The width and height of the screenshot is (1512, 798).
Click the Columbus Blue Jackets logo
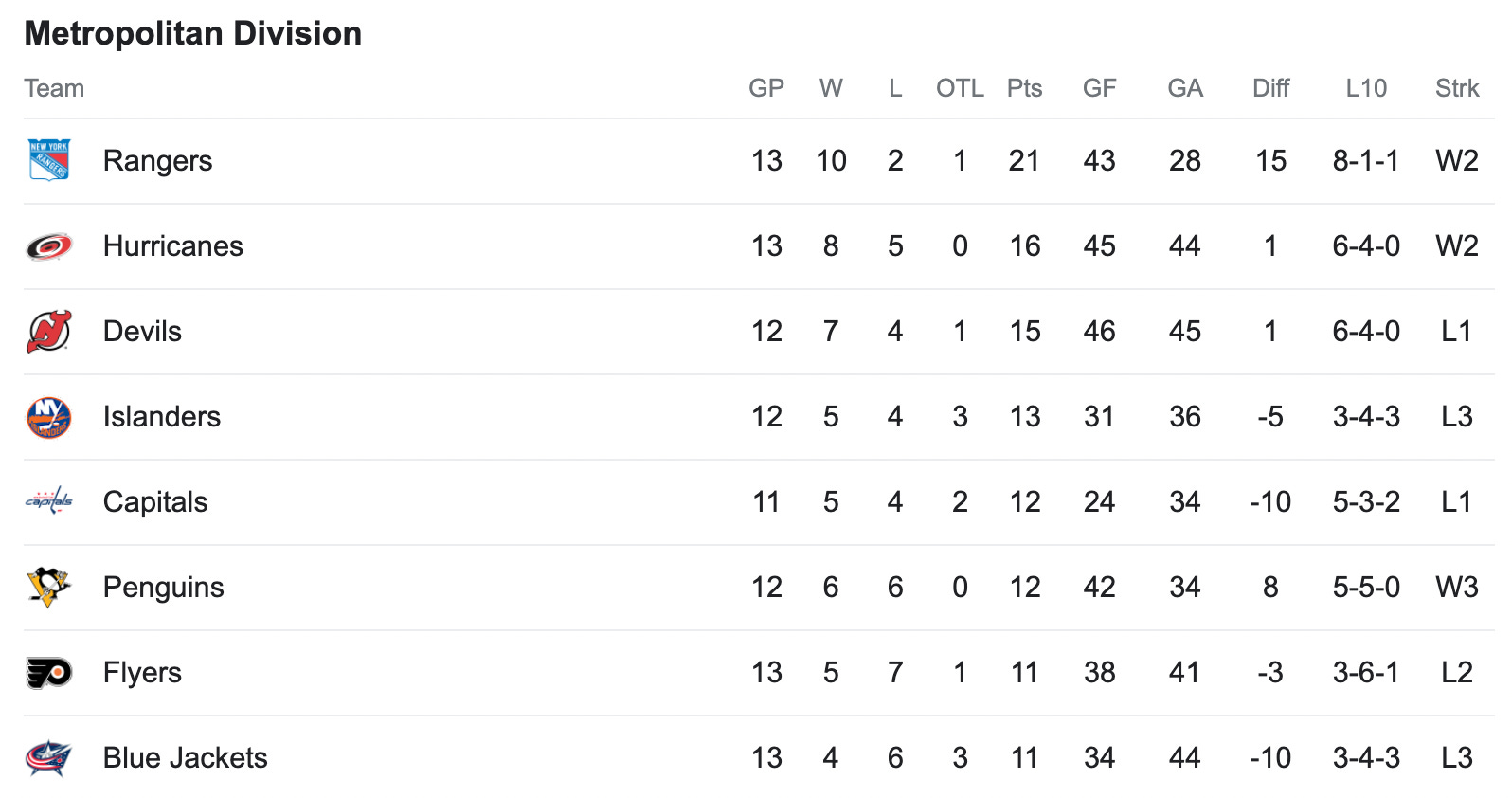49,758
